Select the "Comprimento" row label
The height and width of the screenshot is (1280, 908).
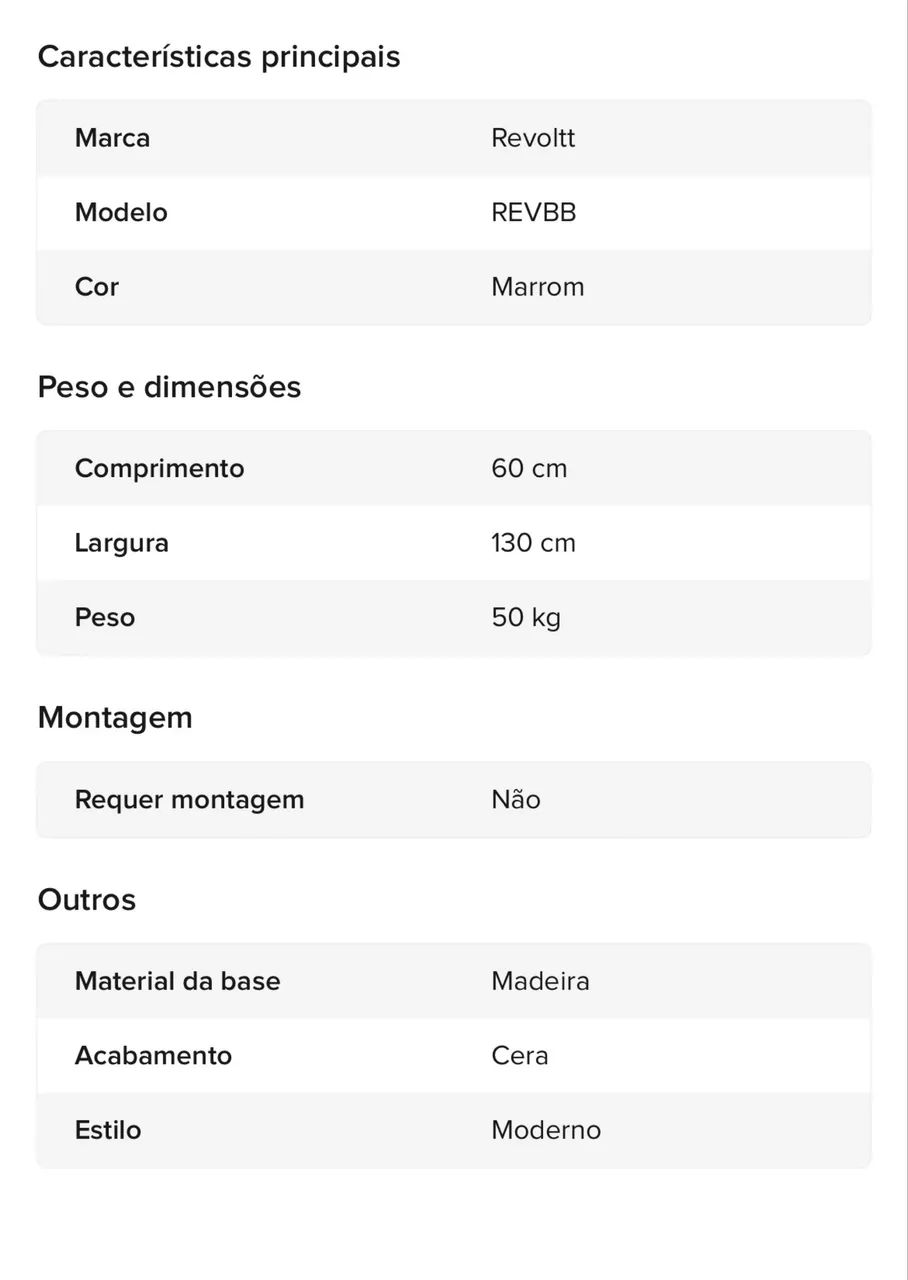coord(159,468)
